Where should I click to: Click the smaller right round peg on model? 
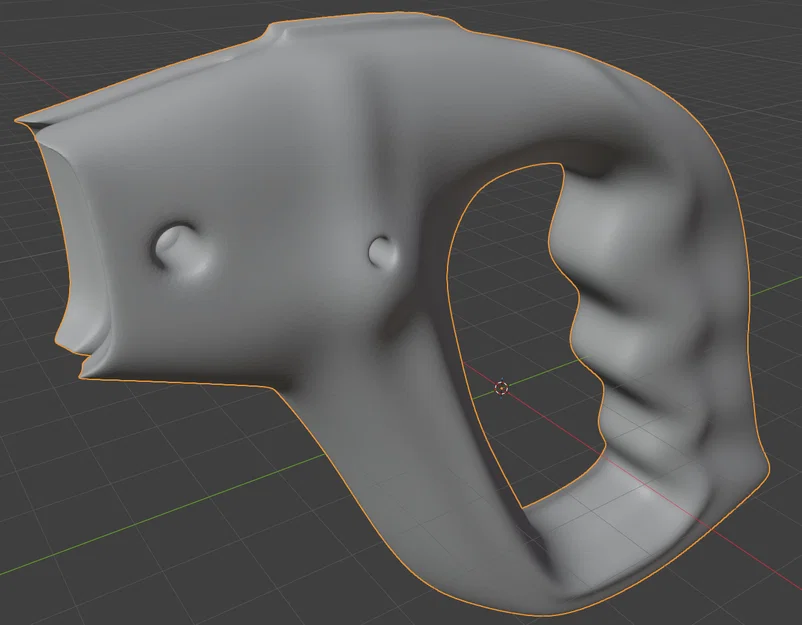[382, 251]
